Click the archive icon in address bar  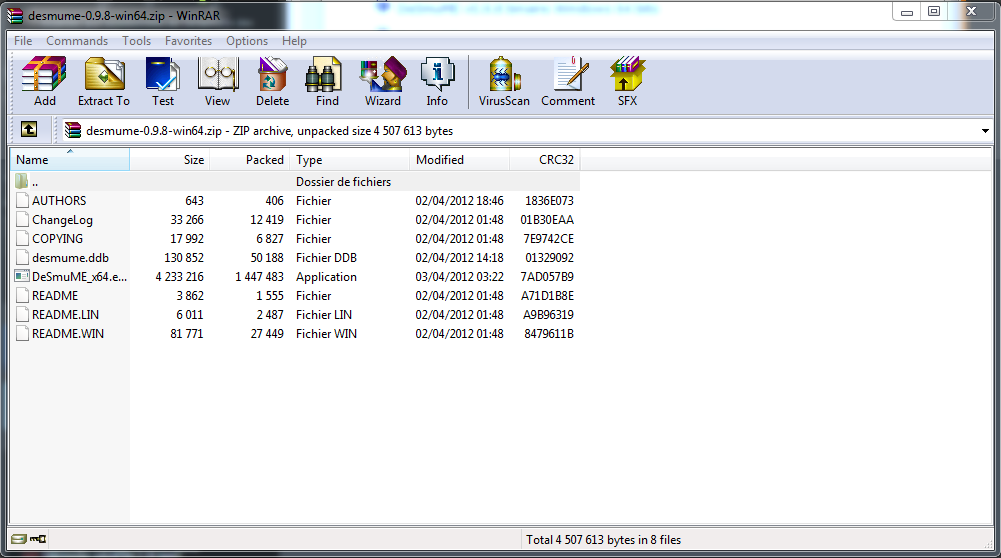coord(73,130)
